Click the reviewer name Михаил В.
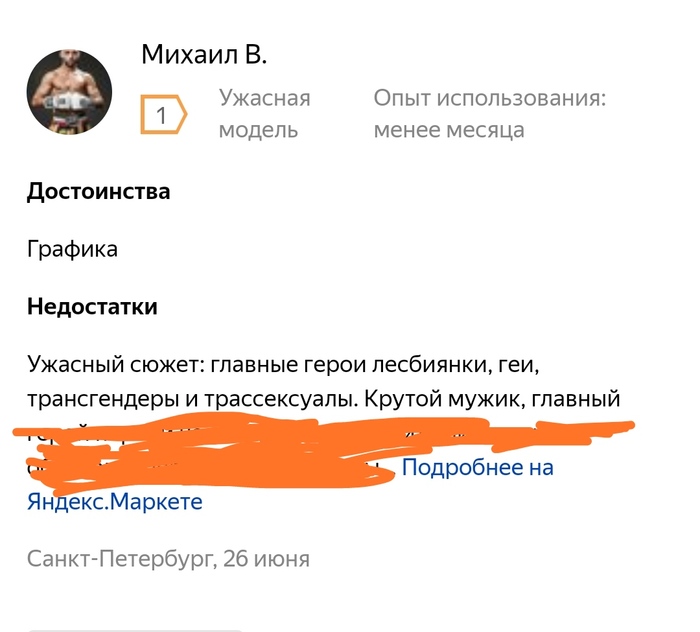The image size is (700, 632). click(204, 54)
